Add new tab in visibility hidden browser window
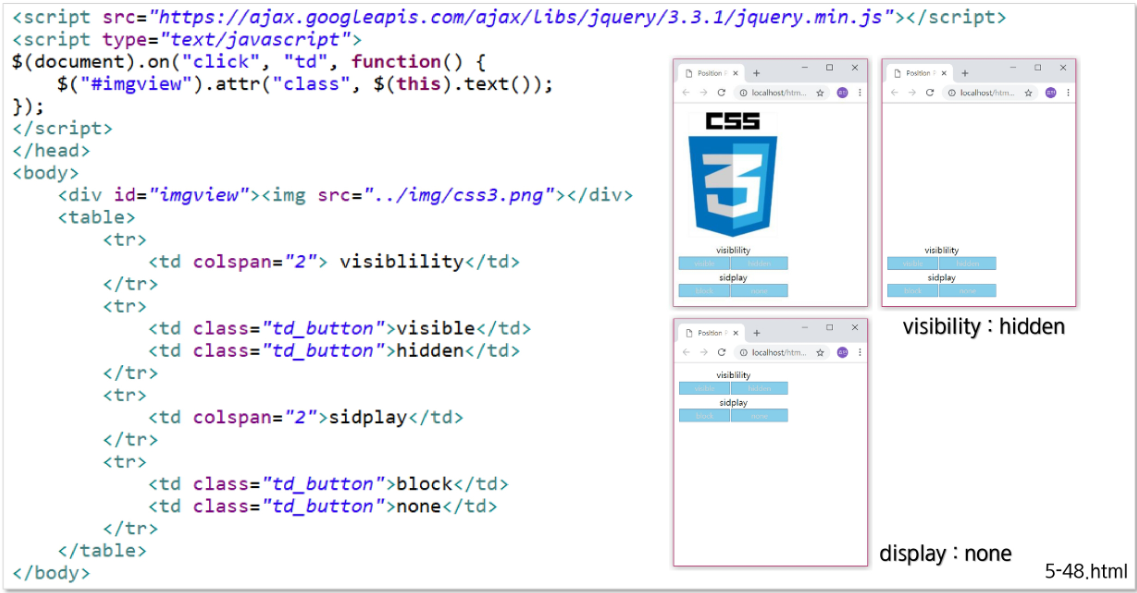The height and width of the screenshot is (593, 1137). pyautogui.click(x=964, y=73)
